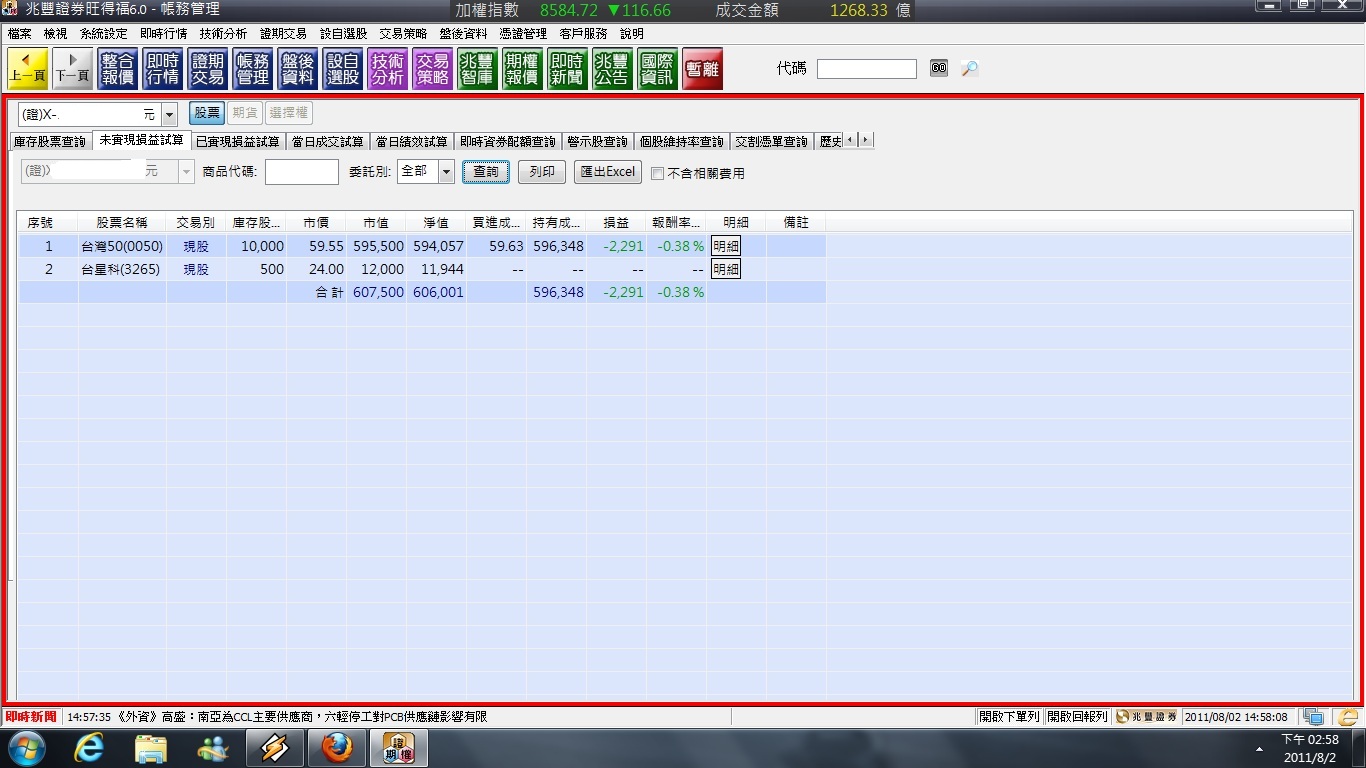Viewport: 1366px width, 768px height.
Task: Click the red 暫離 lock icon
Action: 702,69
